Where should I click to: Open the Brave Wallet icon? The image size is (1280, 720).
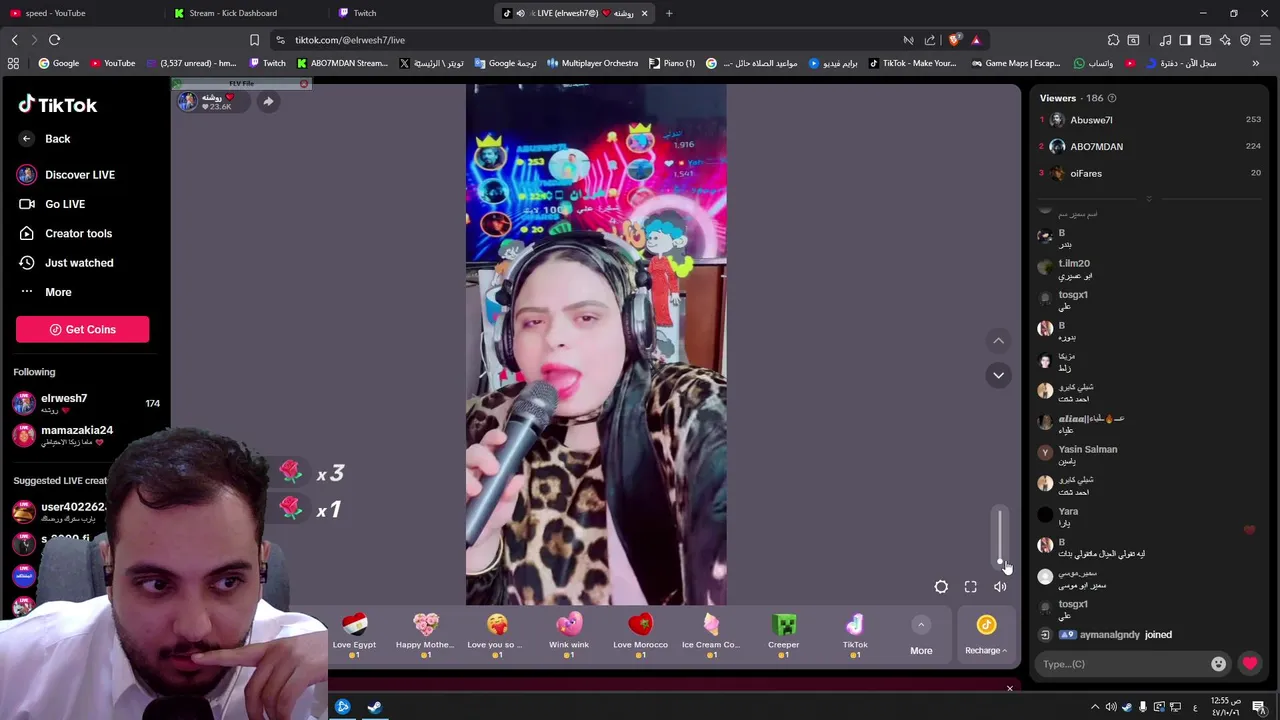pos(1205,40)
